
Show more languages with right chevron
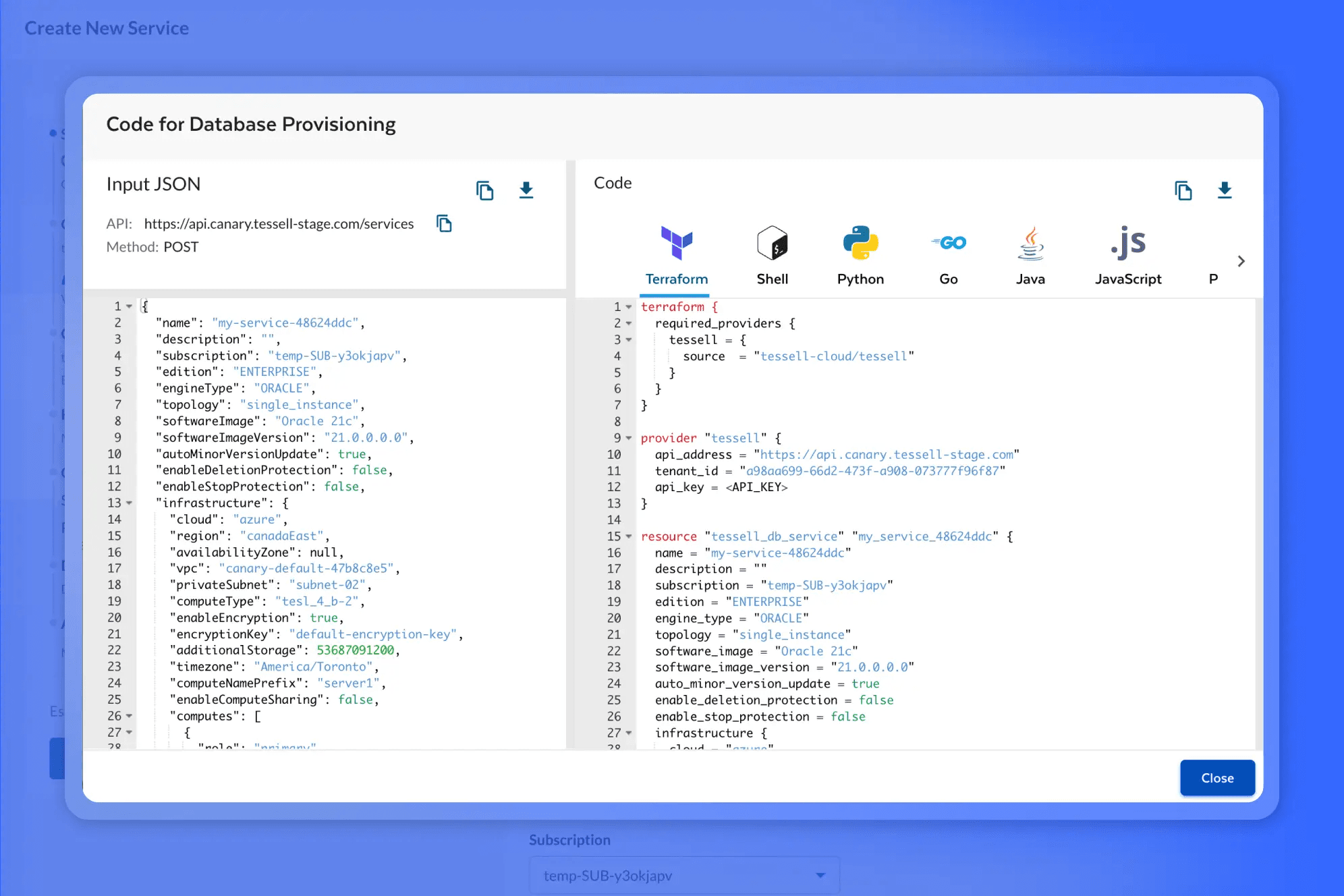(1241, 261)
